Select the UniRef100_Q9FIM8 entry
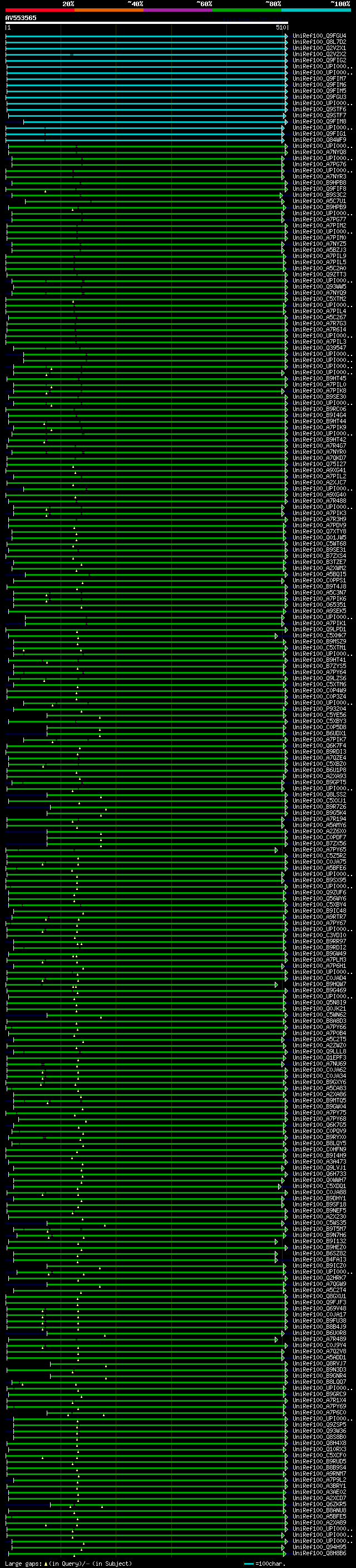Screen dimensions: 356x1568 pyautogui.click(x=319, y=121)
